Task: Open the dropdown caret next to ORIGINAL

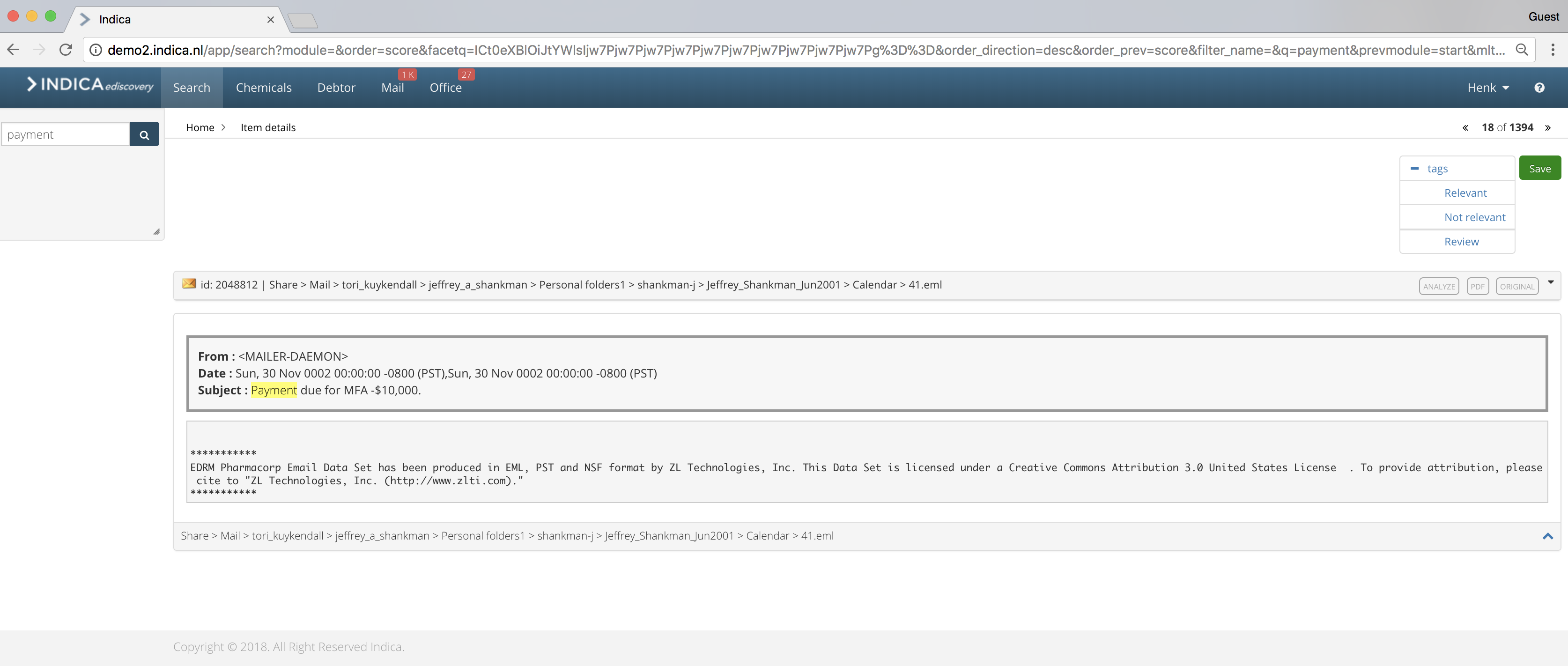Action: pos(1551,282)
